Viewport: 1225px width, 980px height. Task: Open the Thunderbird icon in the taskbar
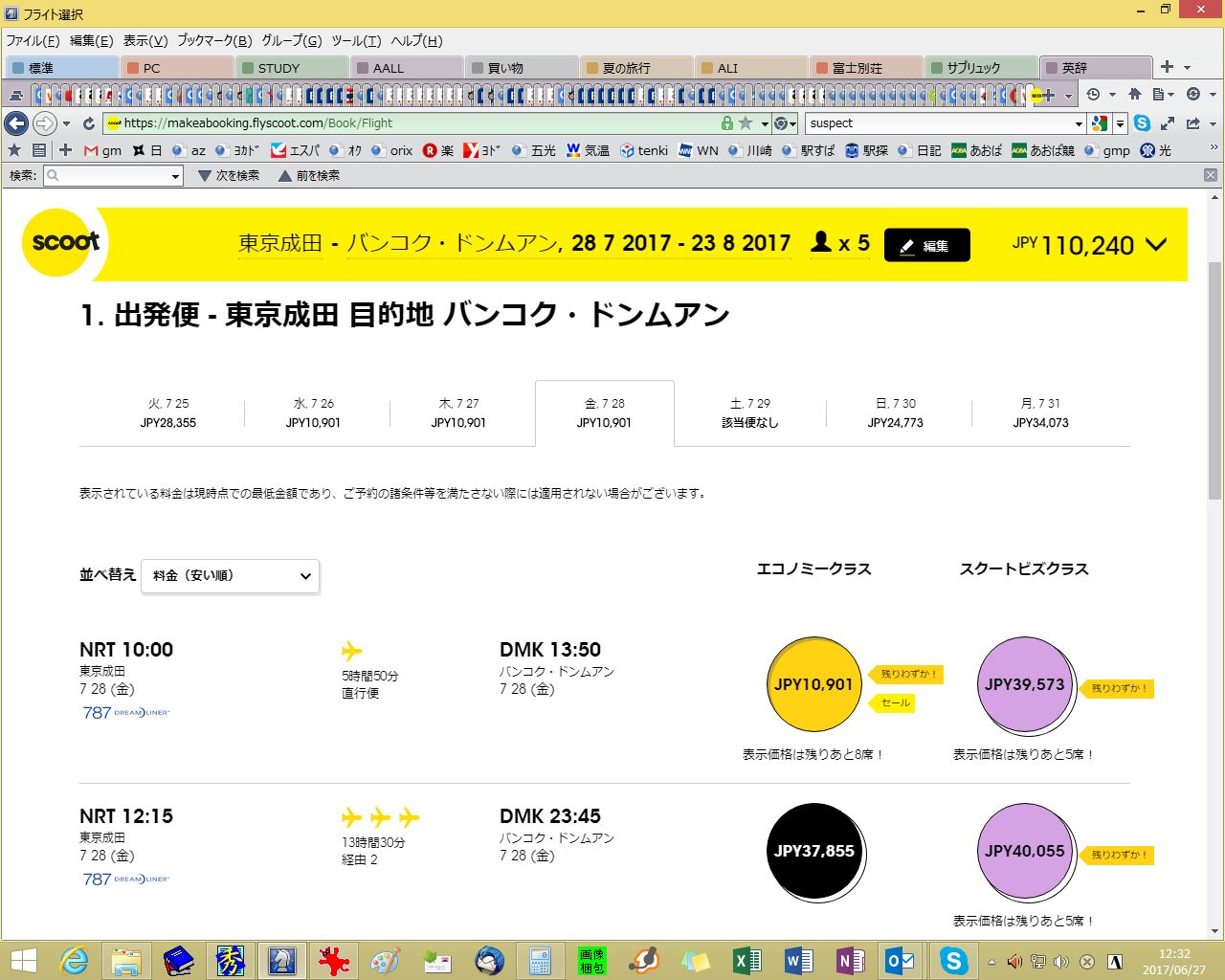(488, 960)
